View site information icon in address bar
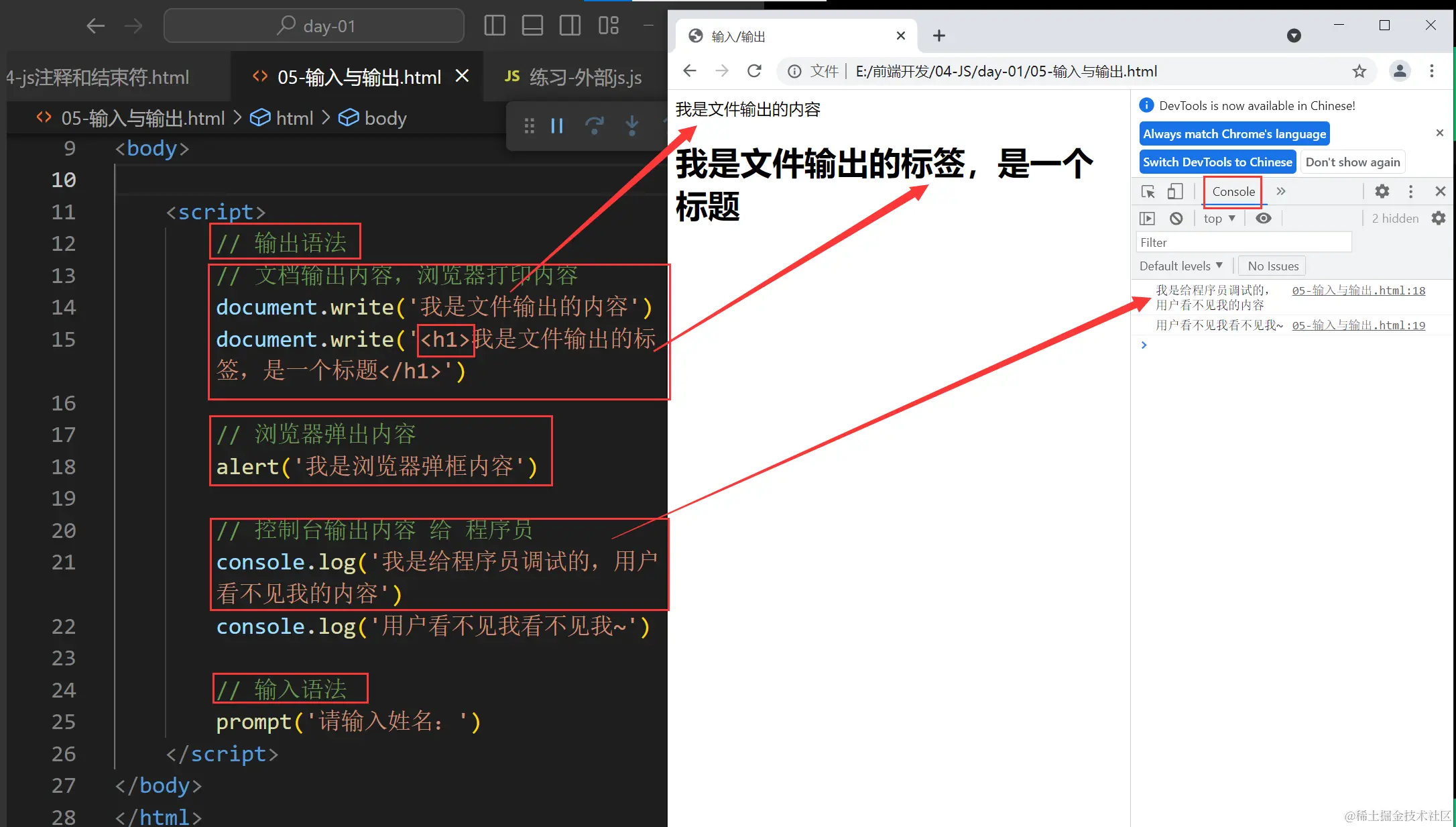 click(x=794, y=71)
